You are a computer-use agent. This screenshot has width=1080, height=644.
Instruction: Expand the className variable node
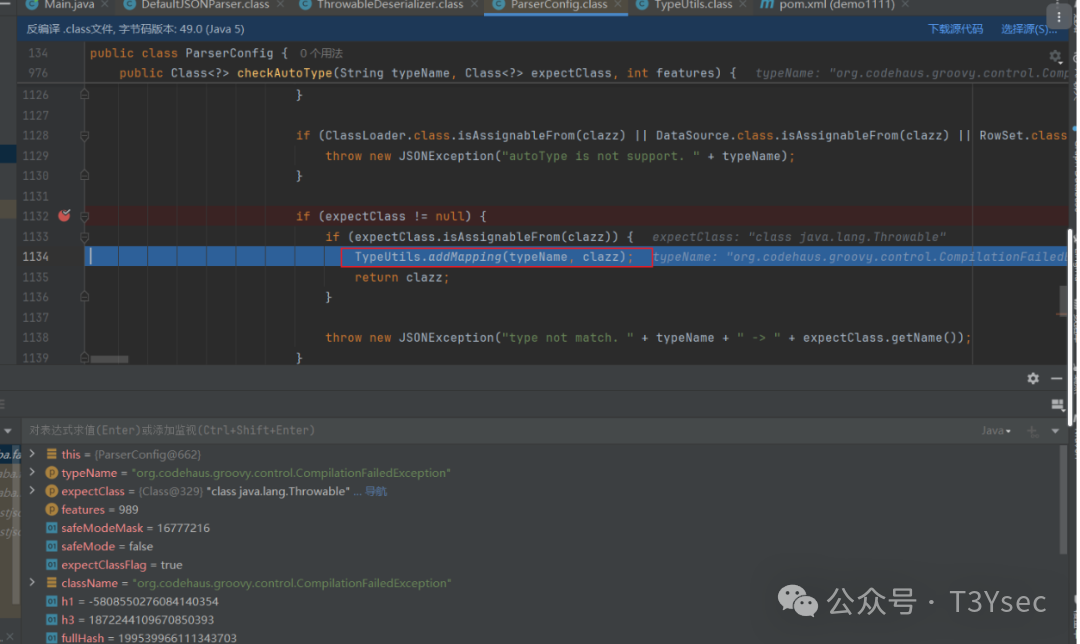click(33, 583)
